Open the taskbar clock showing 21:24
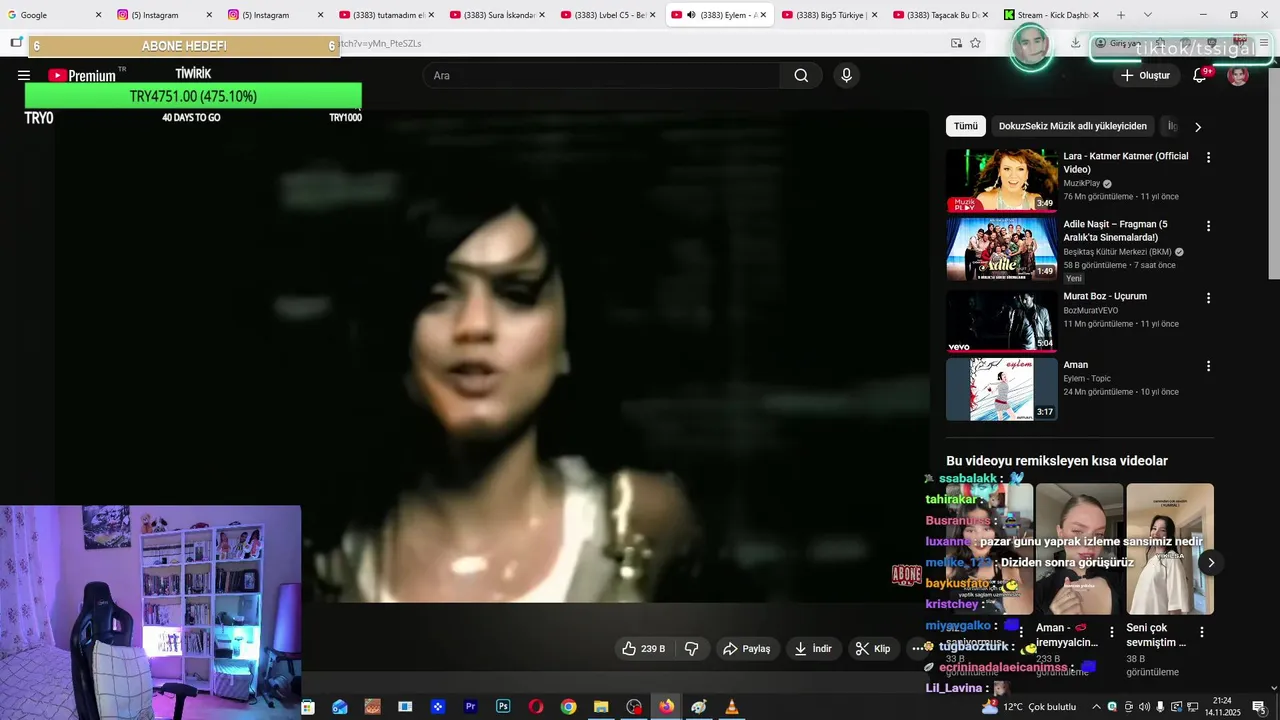This screenshot has height=720, width=1280. pos(1222,707)
